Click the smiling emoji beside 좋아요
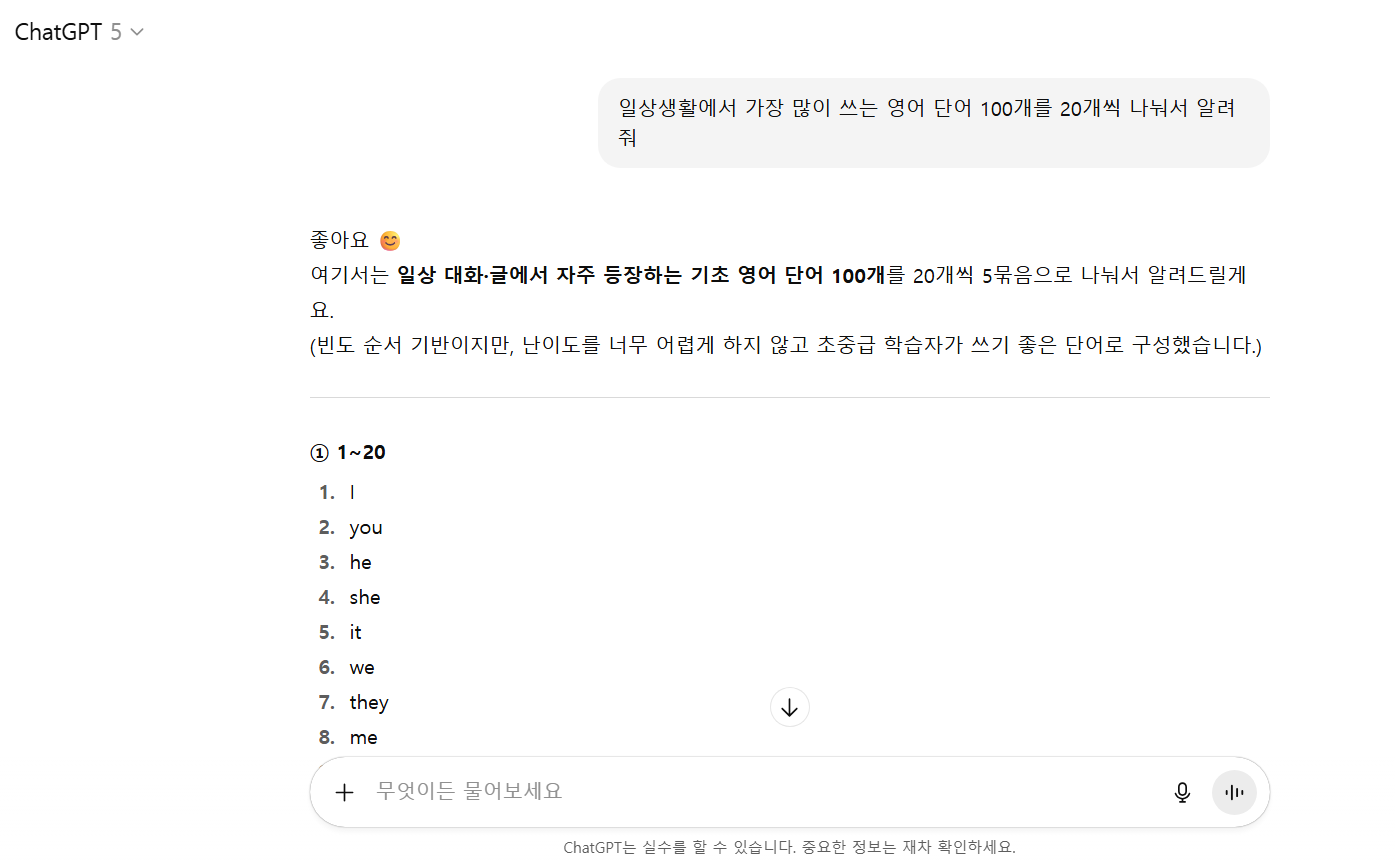The height and width of the screenshot is (861, 1395). coord(389,240)
